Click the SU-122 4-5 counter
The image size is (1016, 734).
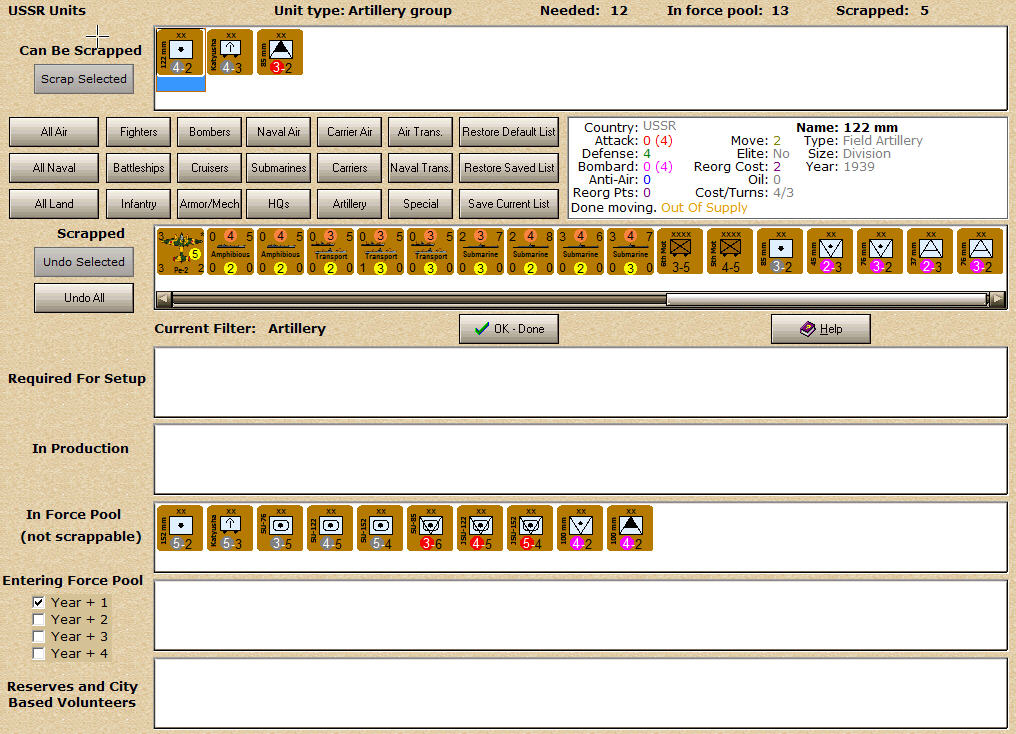click(330, 529)
